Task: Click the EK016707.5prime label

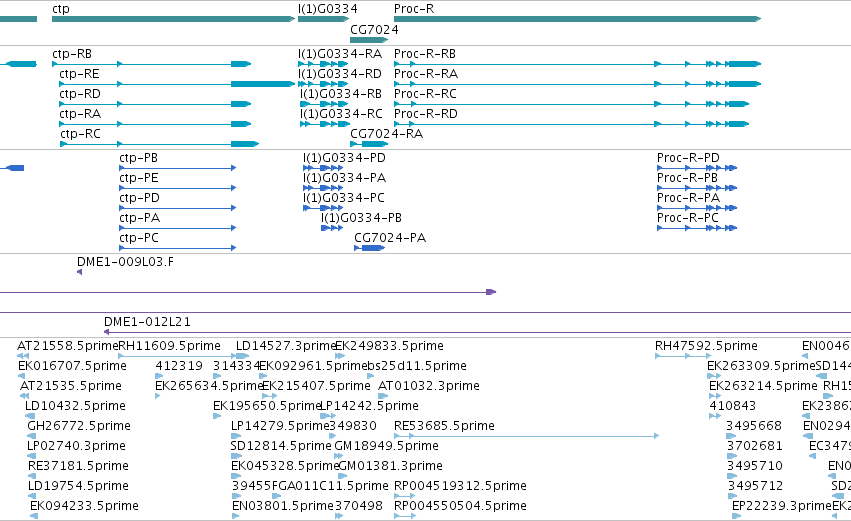Action: click(x=72, y=366)
